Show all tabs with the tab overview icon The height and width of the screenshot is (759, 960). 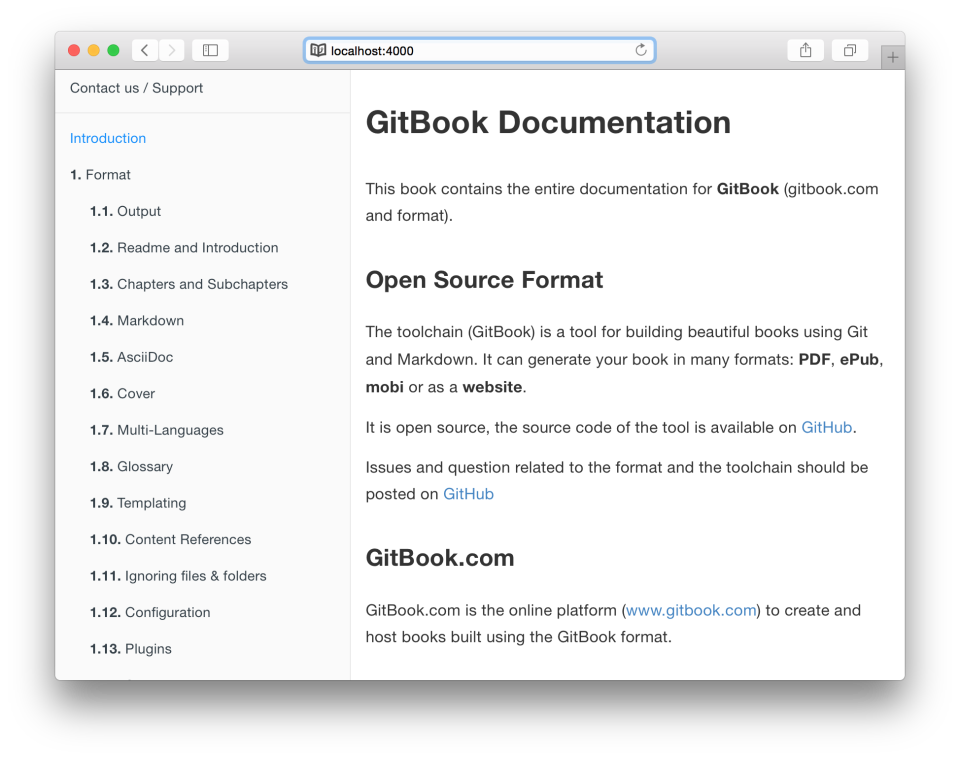point(849,49)
